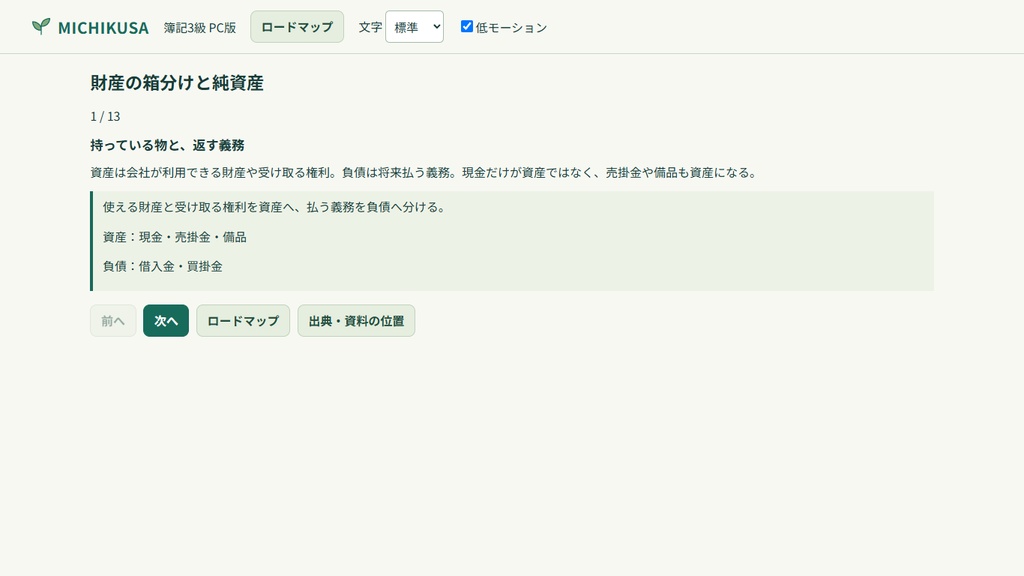1024x576 pixels.
Task: Click ロードマップ button below the lesson
Action: point(243,321)
